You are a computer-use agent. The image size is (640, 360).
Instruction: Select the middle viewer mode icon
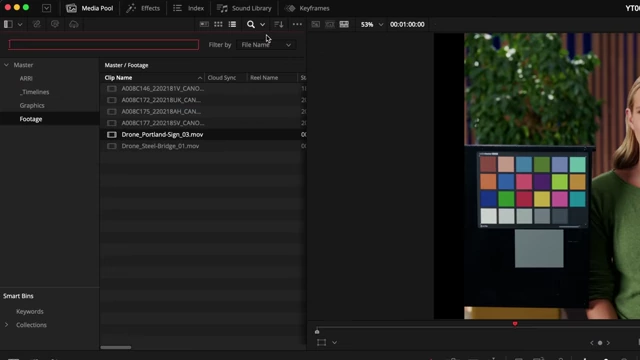point(330,24)
